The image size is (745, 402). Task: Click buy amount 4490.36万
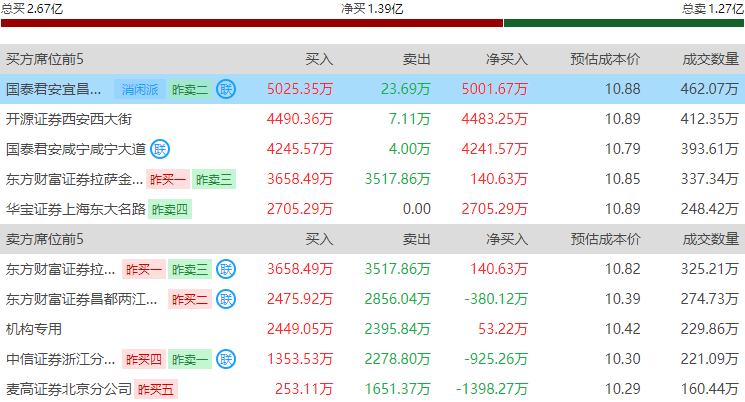tap(300, 119)
